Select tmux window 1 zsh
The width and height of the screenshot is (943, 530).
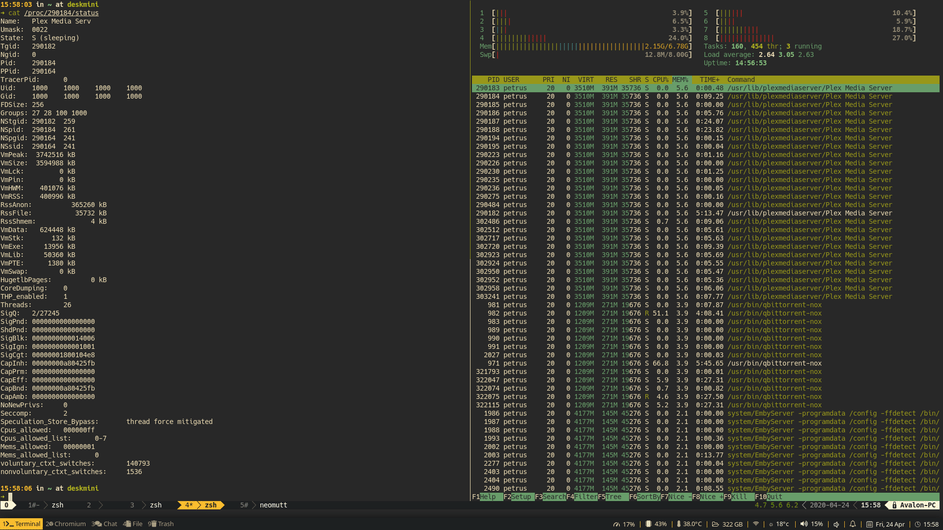click(46, 505)
